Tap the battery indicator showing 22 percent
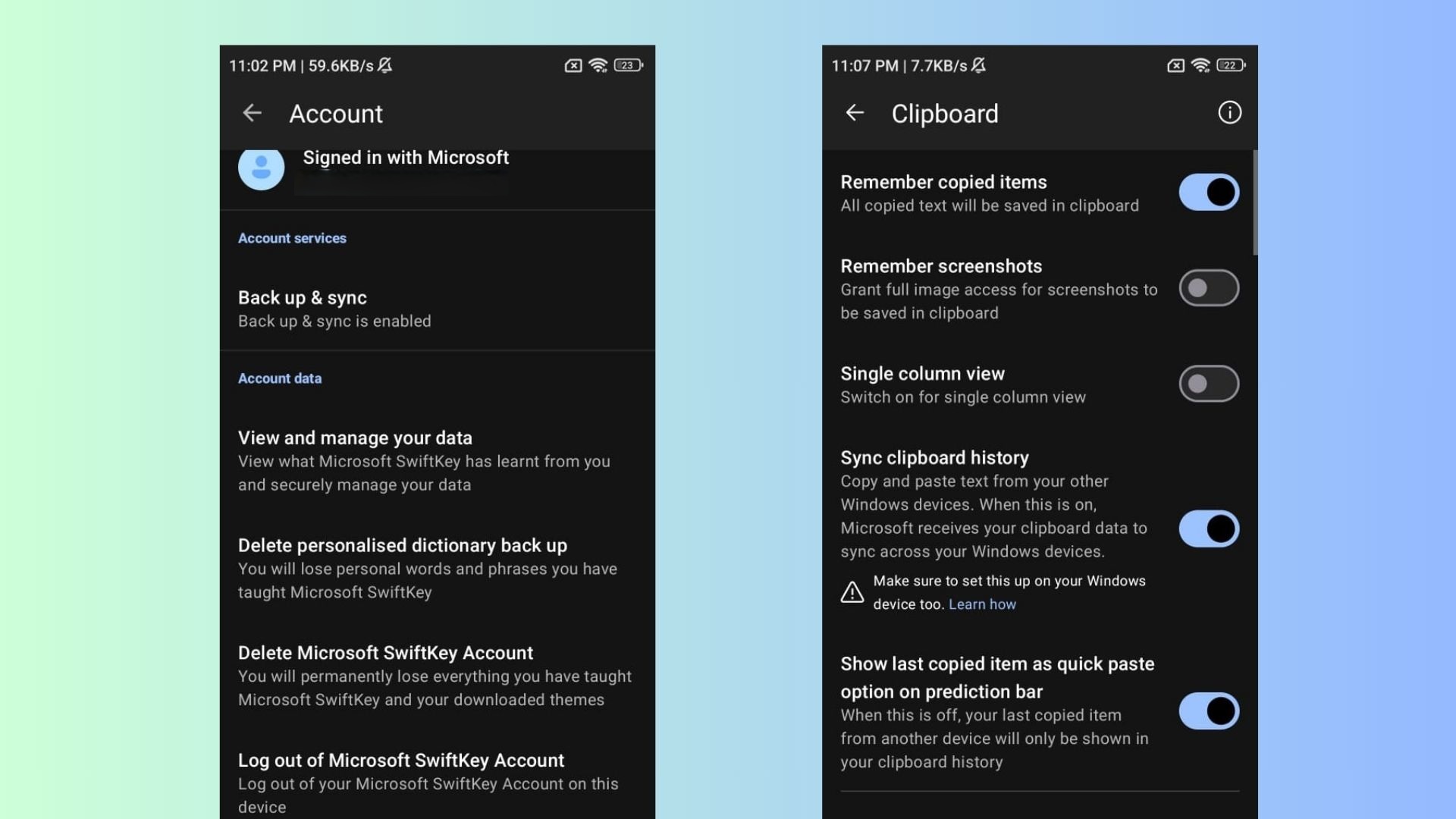The image size is (1456, 819). pos(1230,65)
